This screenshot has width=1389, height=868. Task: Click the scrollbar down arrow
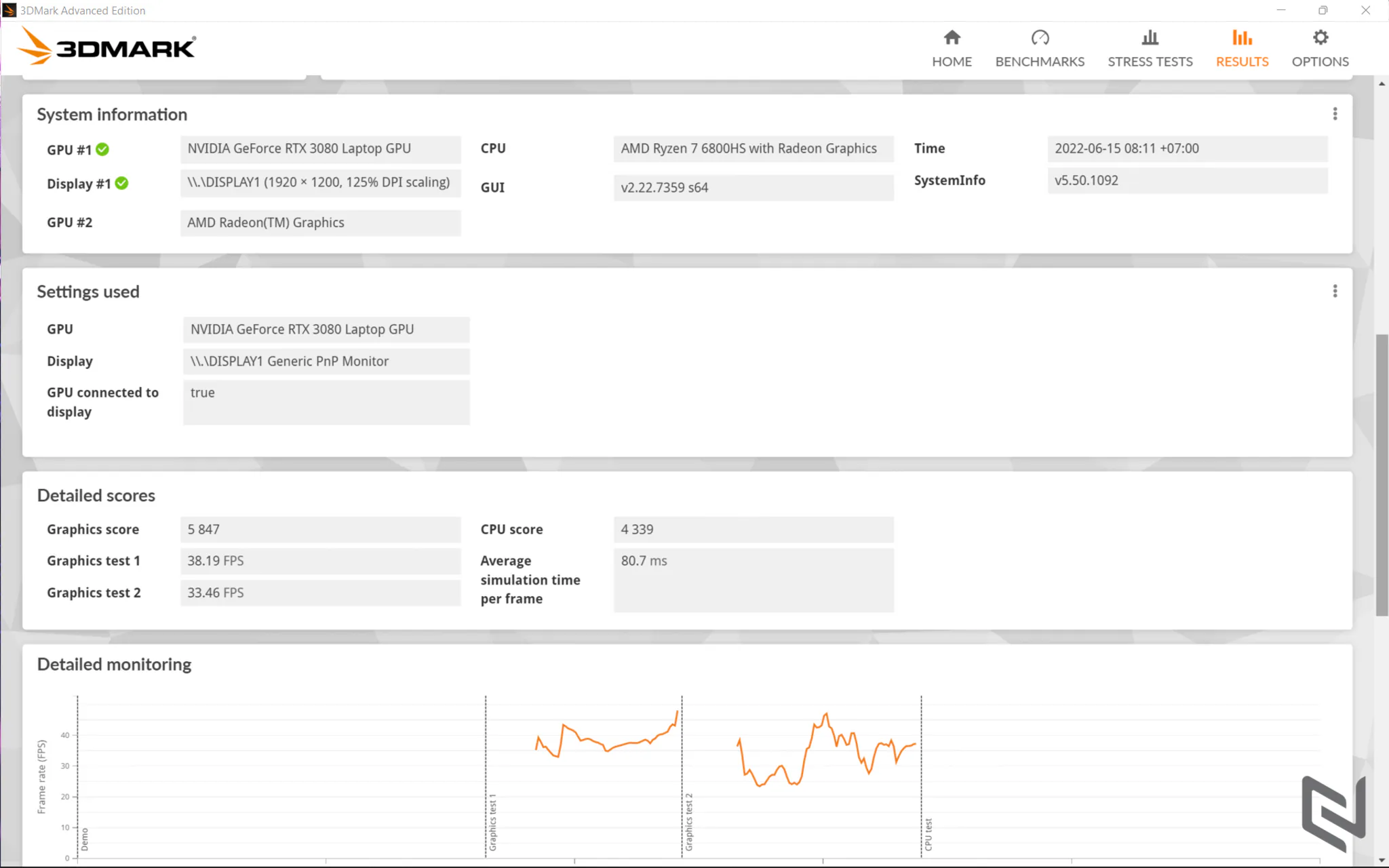1382,861
